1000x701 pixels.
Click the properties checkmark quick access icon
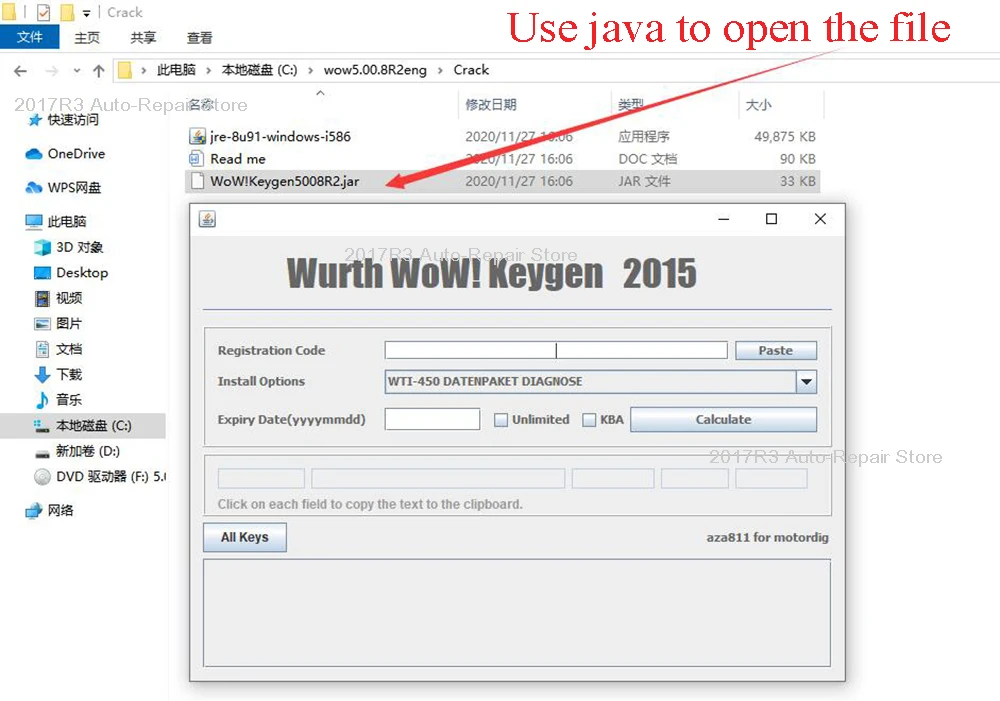43,12
